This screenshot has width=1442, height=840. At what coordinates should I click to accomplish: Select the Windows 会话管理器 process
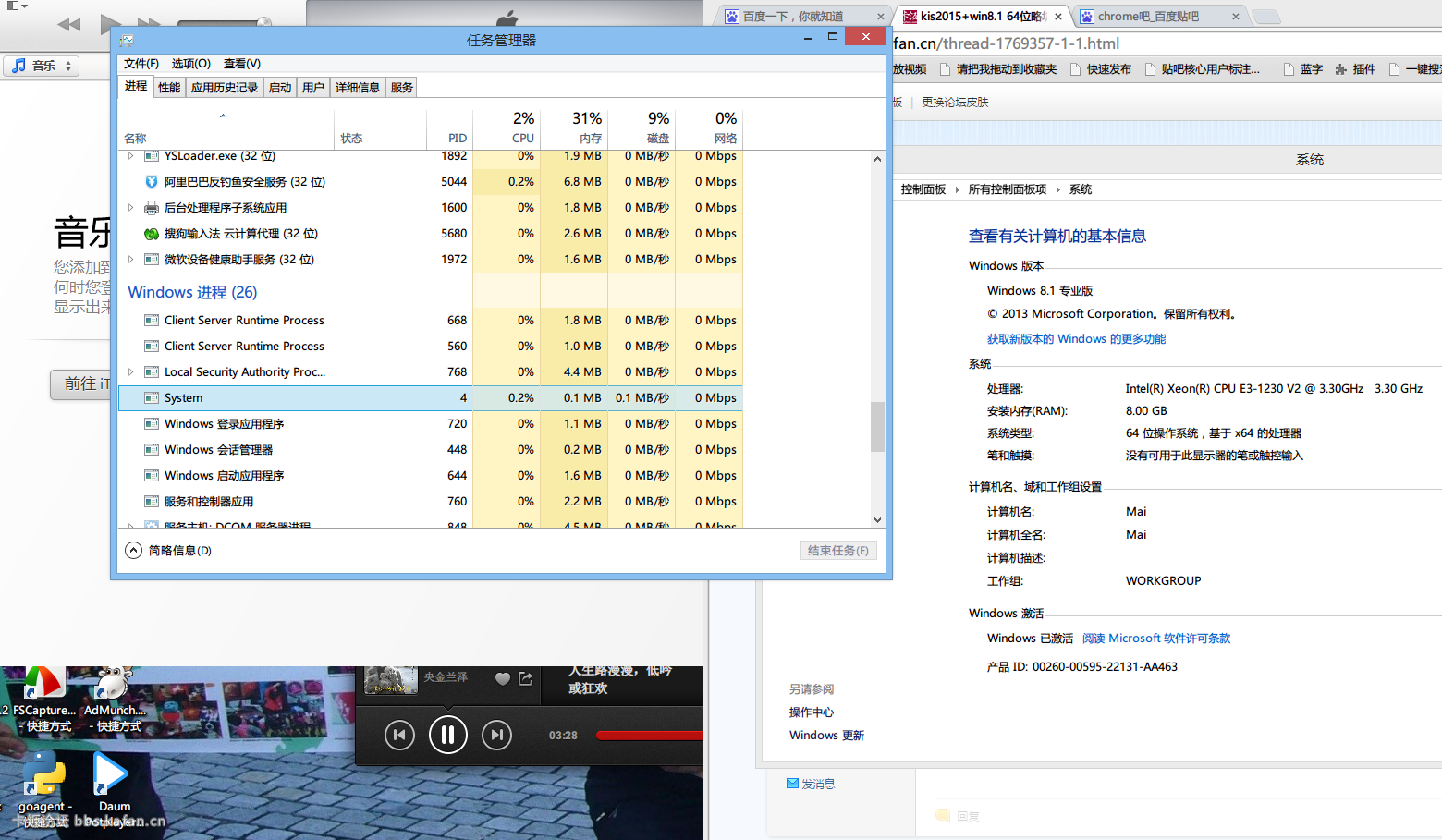[218, 450]
